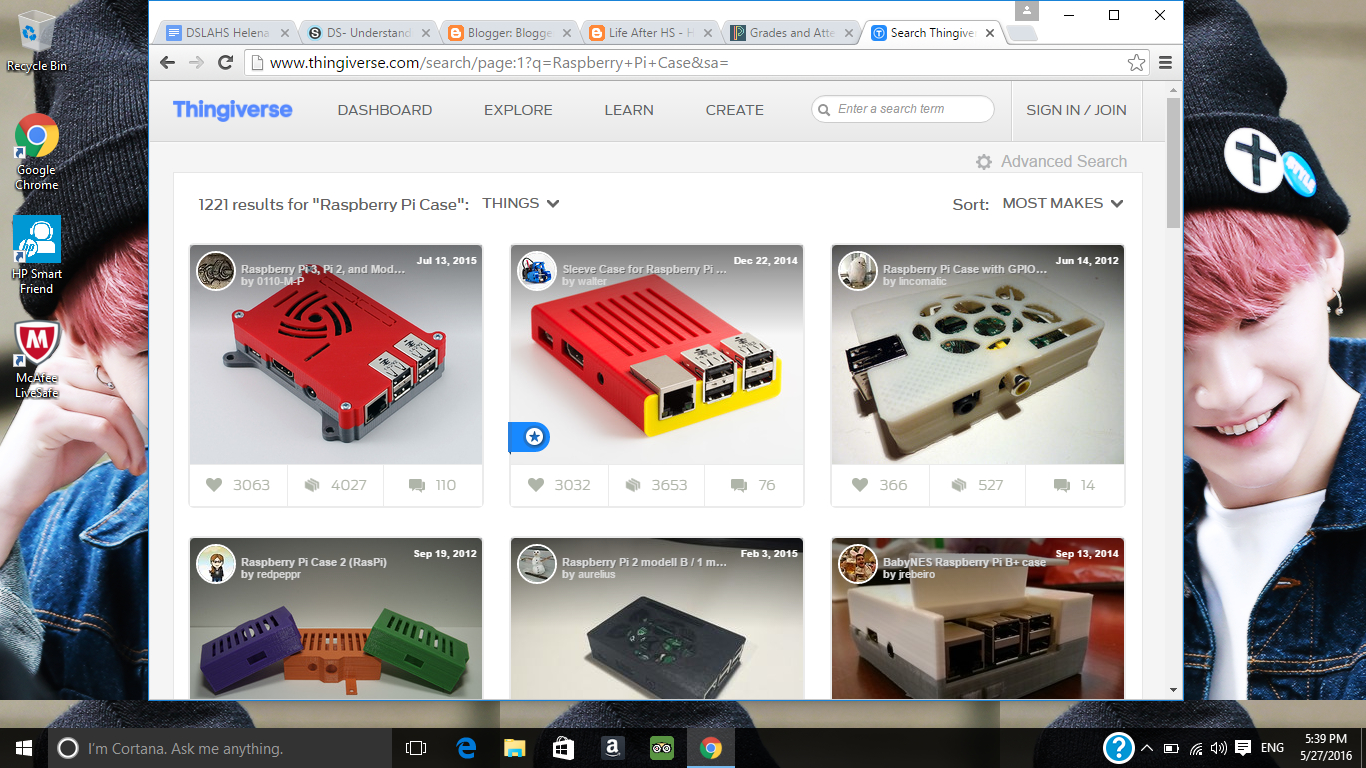The height and width of the screenshot is (768, 1366).
Task: Open the walter user avatar
Action: click(x=537, y=271)
